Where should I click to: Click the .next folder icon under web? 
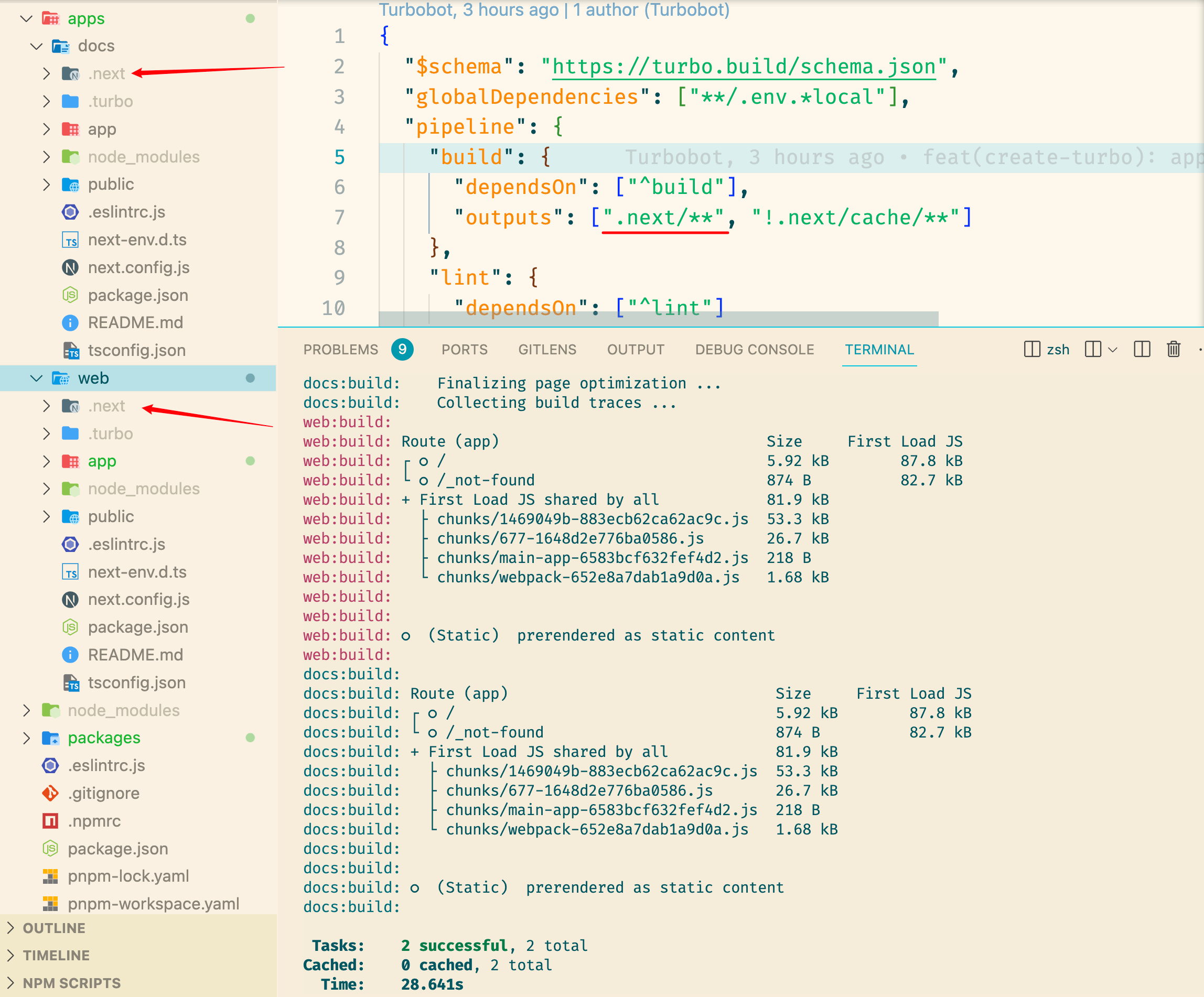70,406
